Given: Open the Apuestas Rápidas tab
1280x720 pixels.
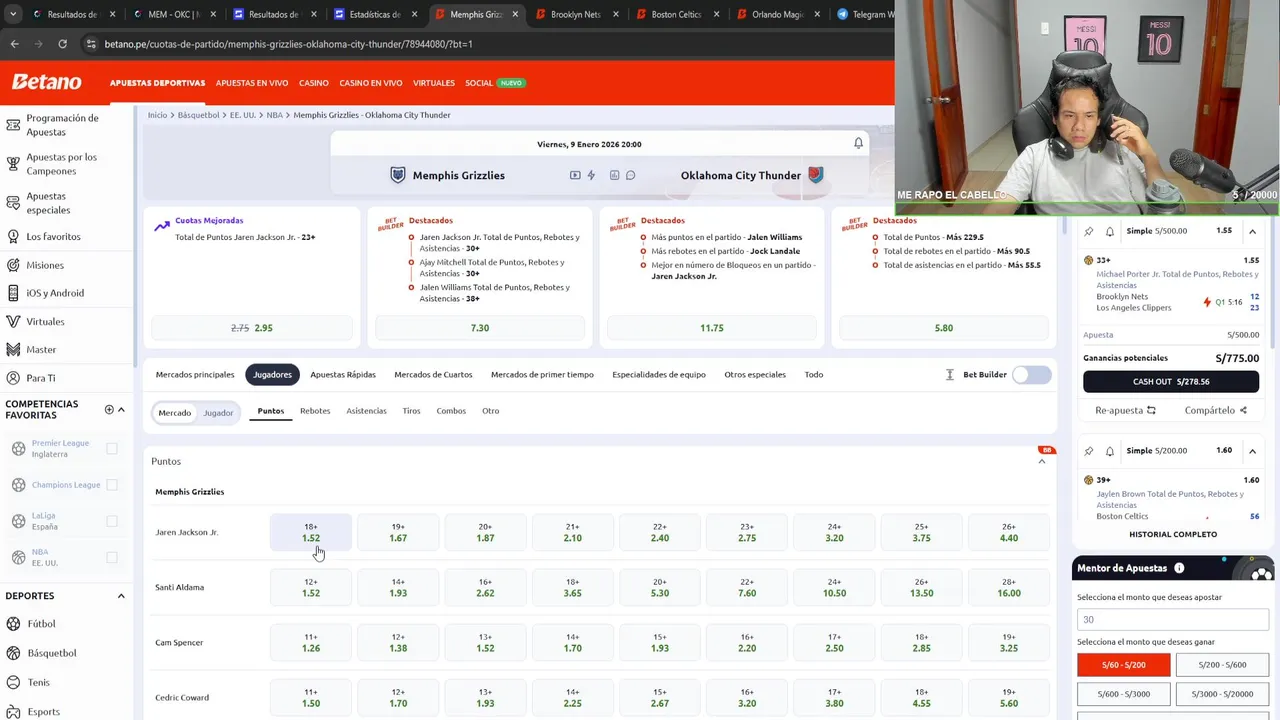Looking at the screenshot, I should click(343, 375).
